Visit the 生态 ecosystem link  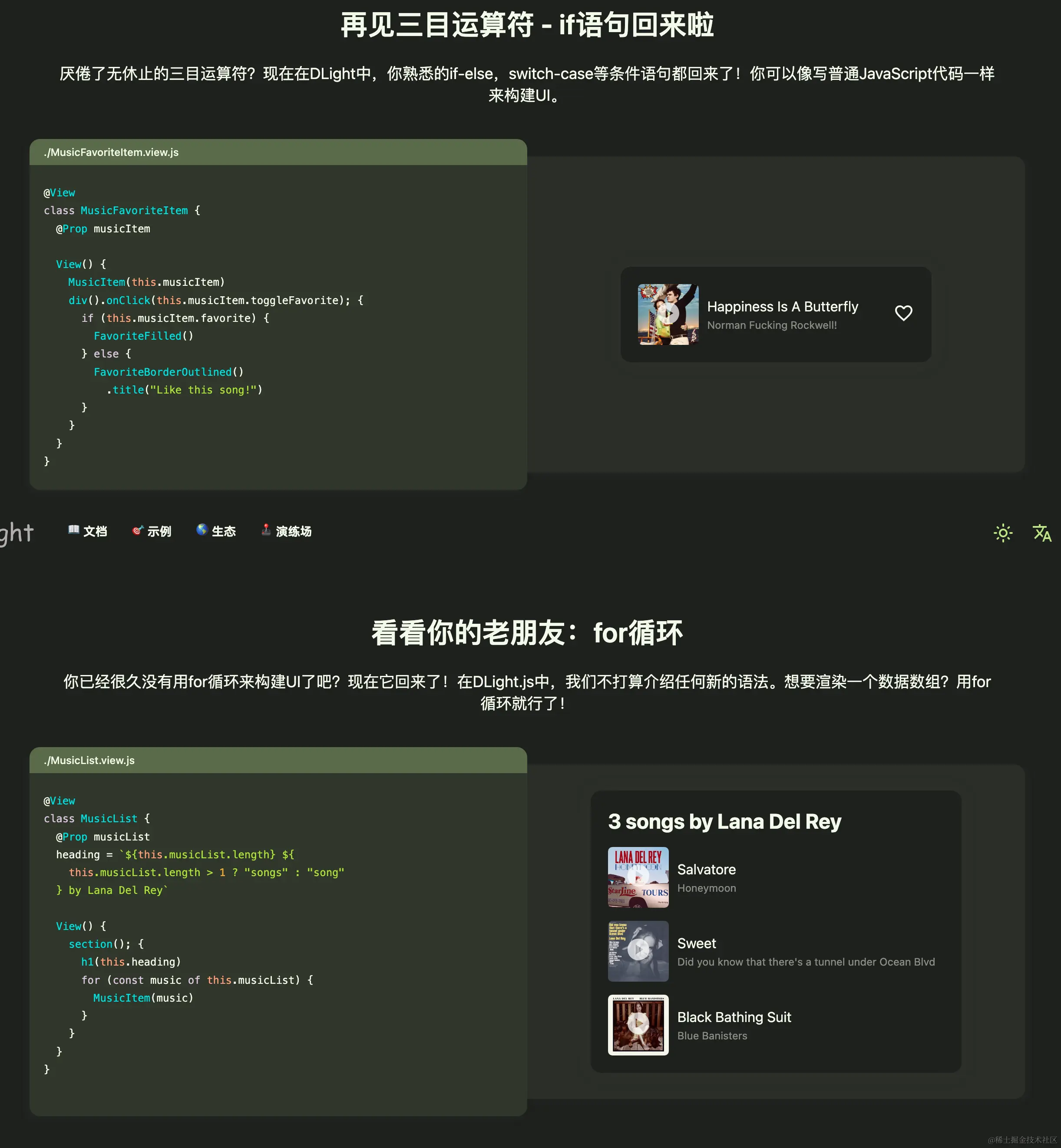click(224, 531)
